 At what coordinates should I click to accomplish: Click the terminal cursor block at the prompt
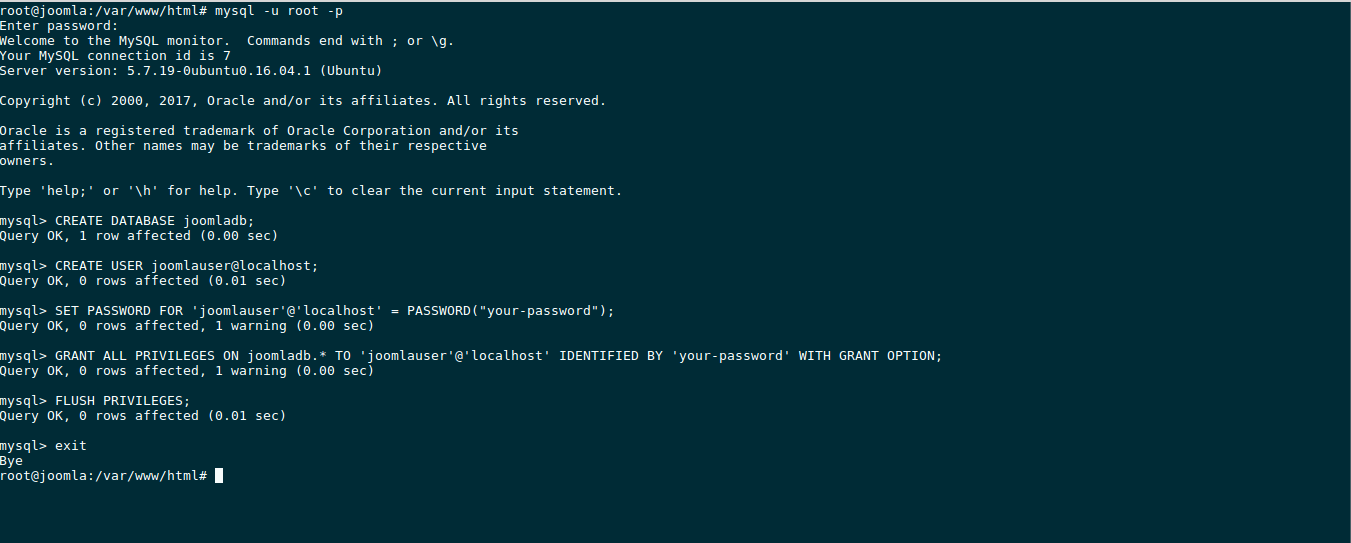(x=219, y=476)
